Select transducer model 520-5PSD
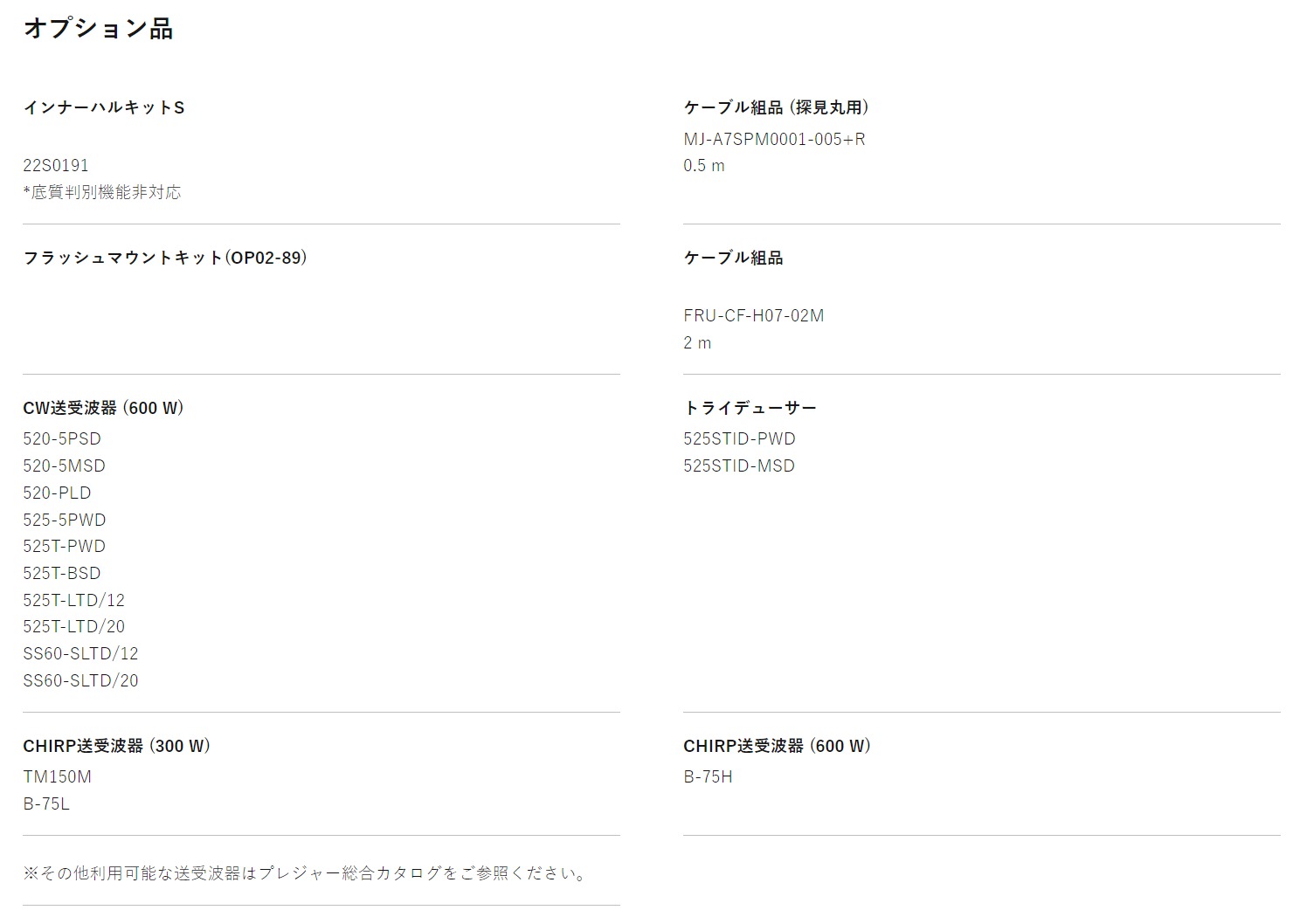 click(62, 438)
